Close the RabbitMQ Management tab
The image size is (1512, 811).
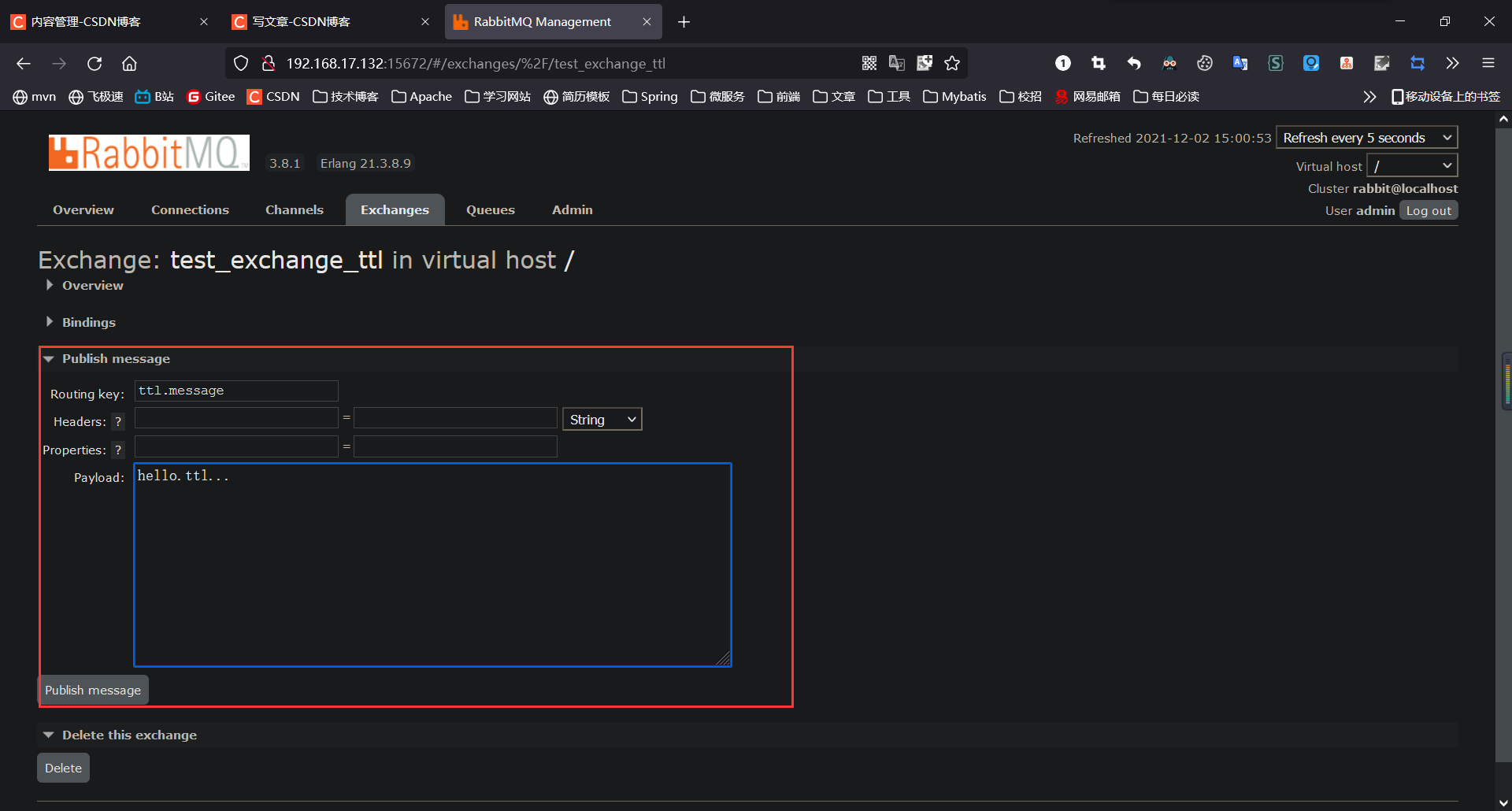[x=647, y=22]
